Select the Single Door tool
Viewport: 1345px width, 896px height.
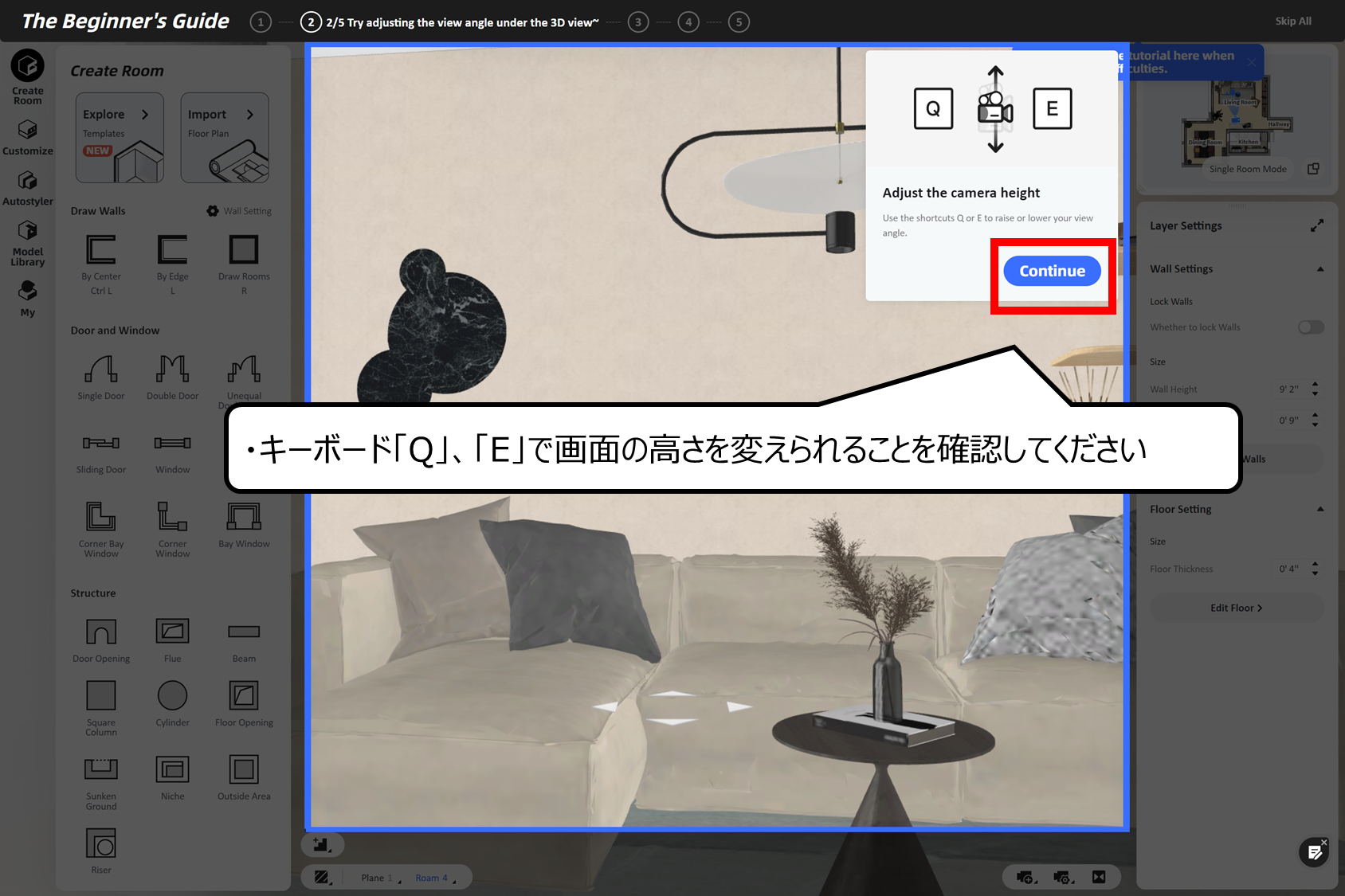(101, 377)
